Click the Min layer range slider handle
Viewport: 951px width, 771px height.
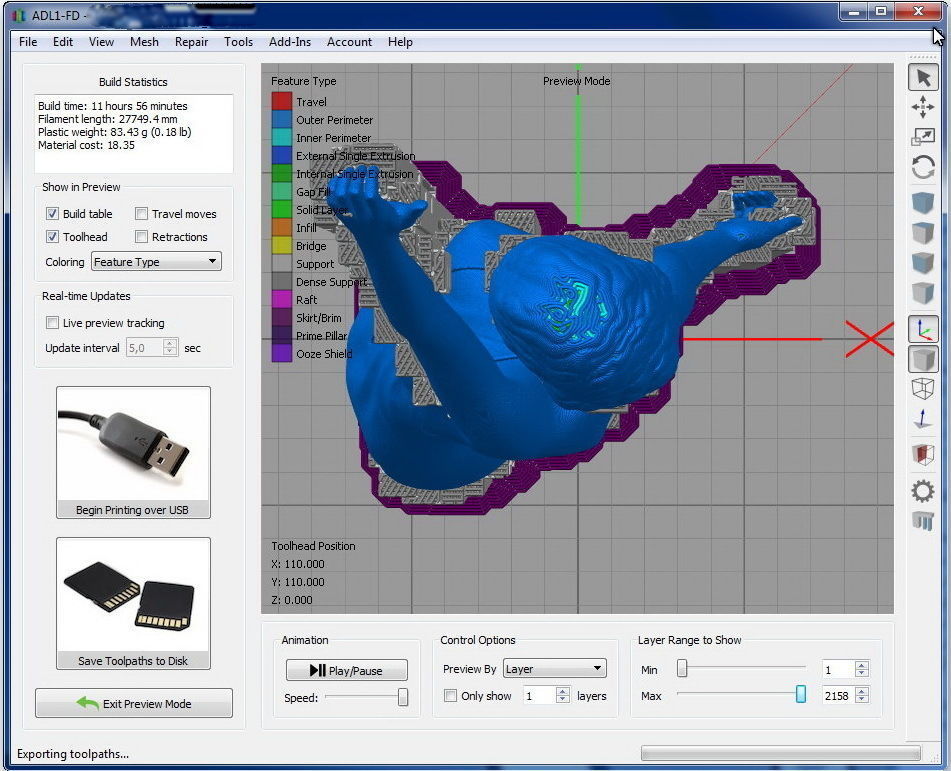pyautogui.click(x=682, y=668)
